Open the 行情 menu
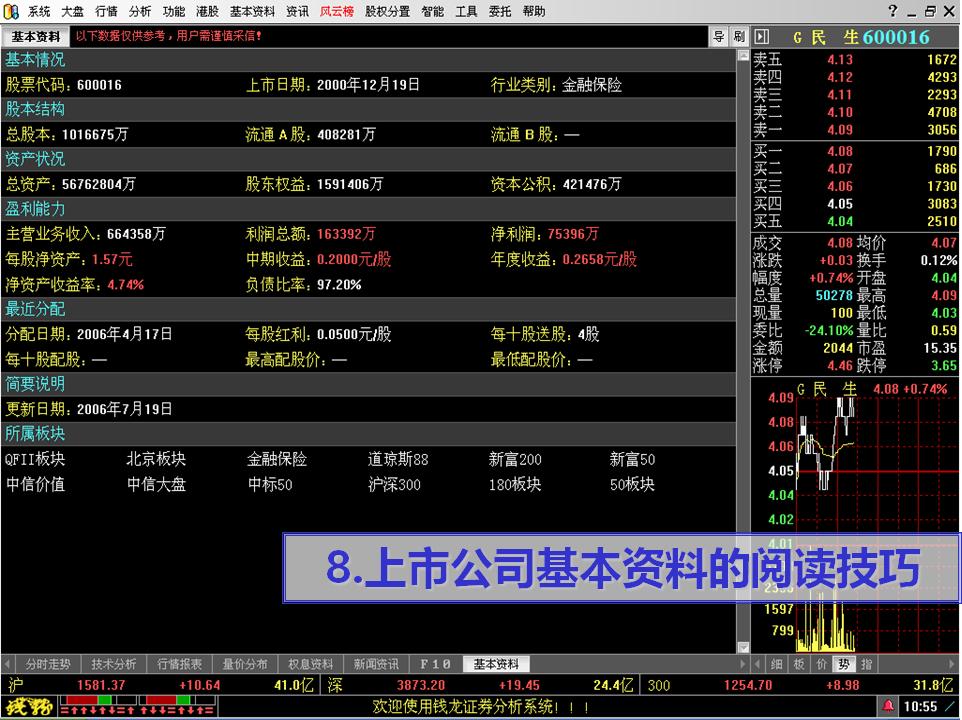 point(106,11)
